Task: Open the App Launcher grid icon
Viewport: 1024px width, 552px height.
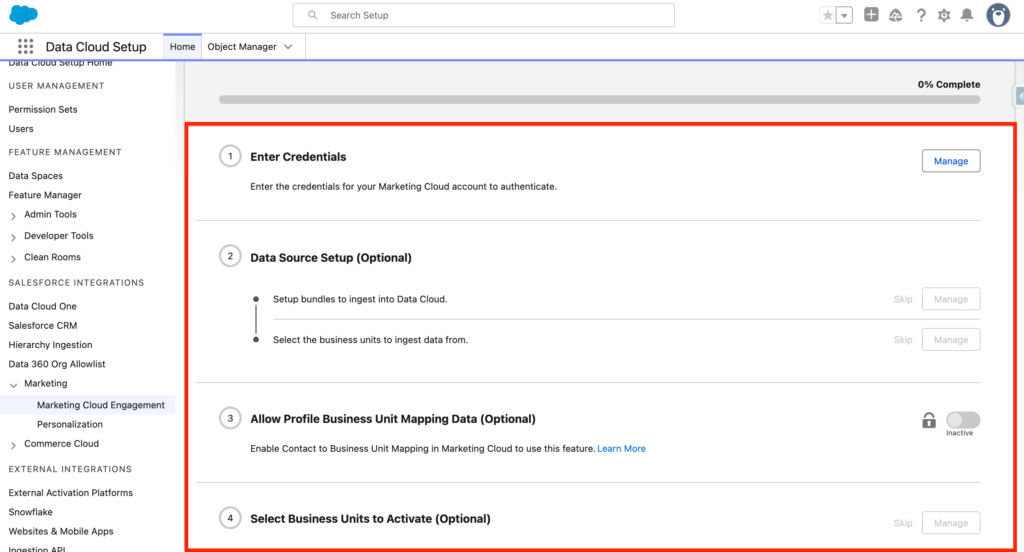Action: 26,47
